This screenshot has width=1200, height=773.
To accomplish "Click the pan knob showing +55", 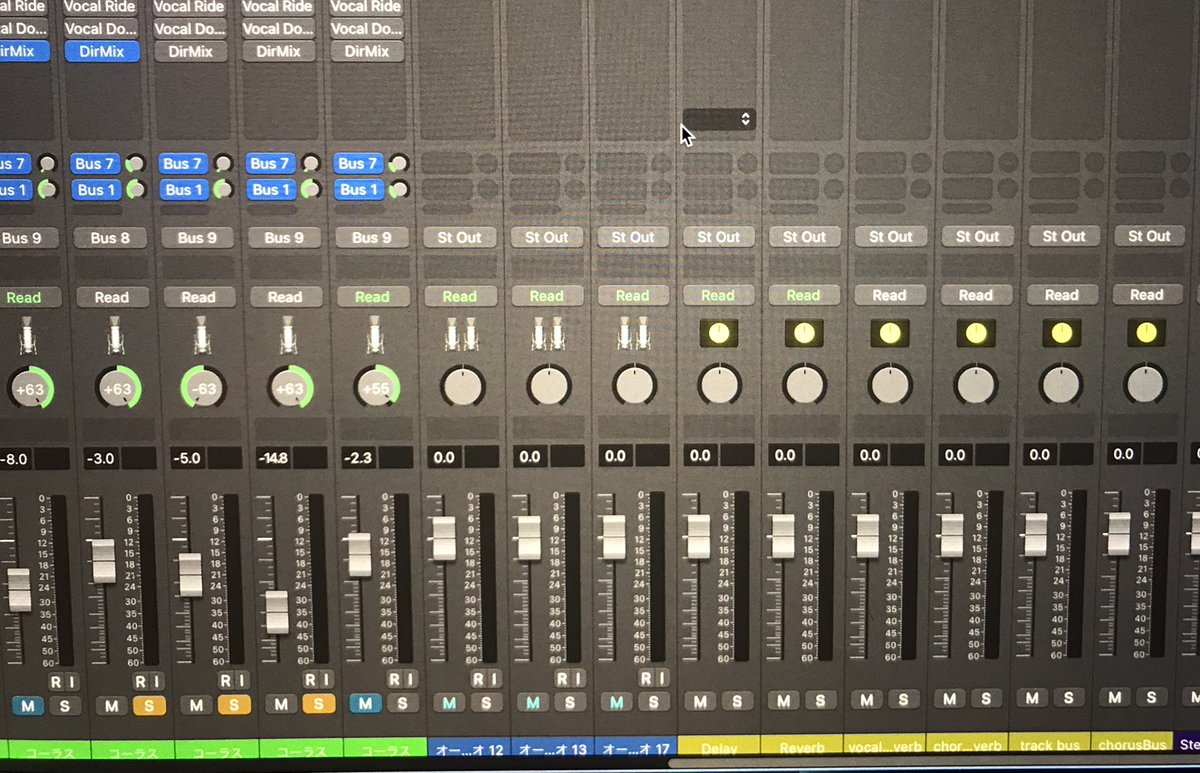I will pyautogui.click(x=376, y=388).
